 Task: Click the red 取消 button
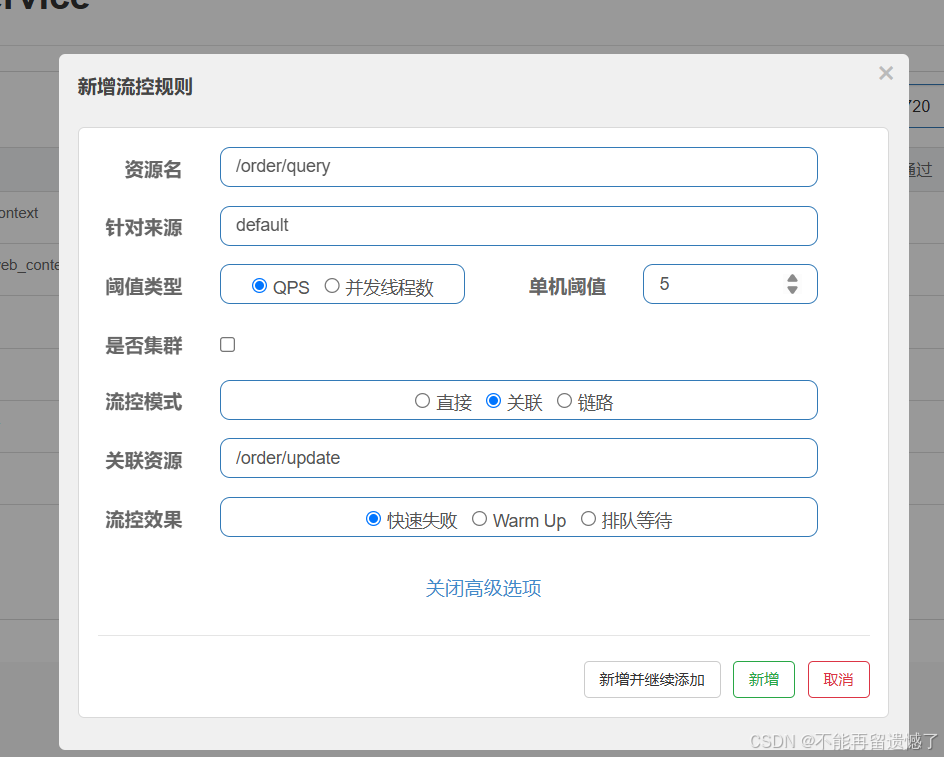pos(839,680)
